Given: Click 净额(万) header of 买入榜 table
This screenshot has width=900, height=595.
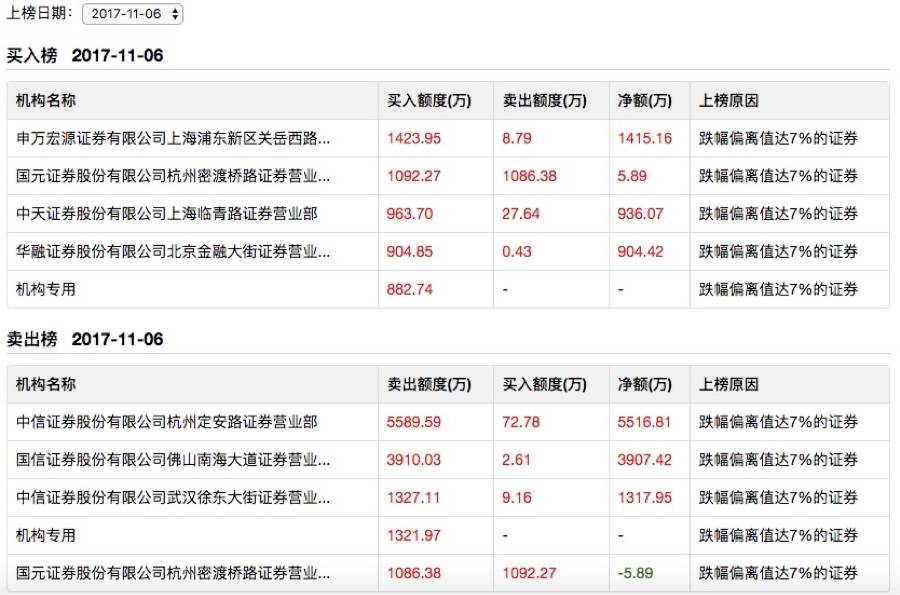Looking at the screenshot, I should 645,100.
